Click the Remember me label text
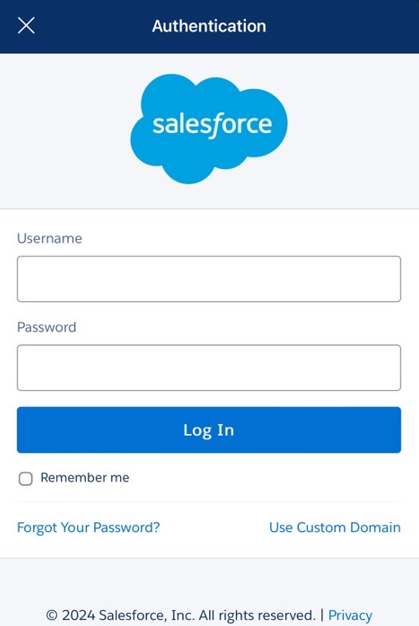This screenshot has width=419, height=626. 85,477
